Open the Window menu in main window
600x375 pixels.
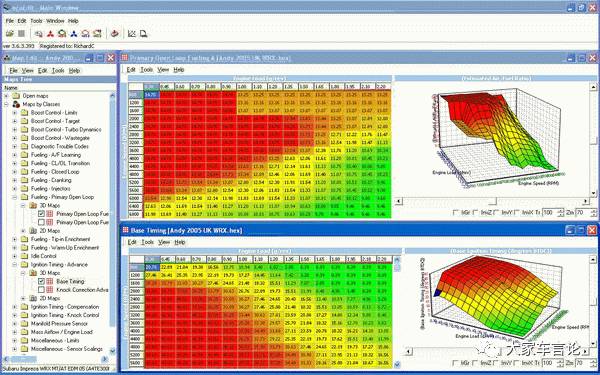pos(55,21)
